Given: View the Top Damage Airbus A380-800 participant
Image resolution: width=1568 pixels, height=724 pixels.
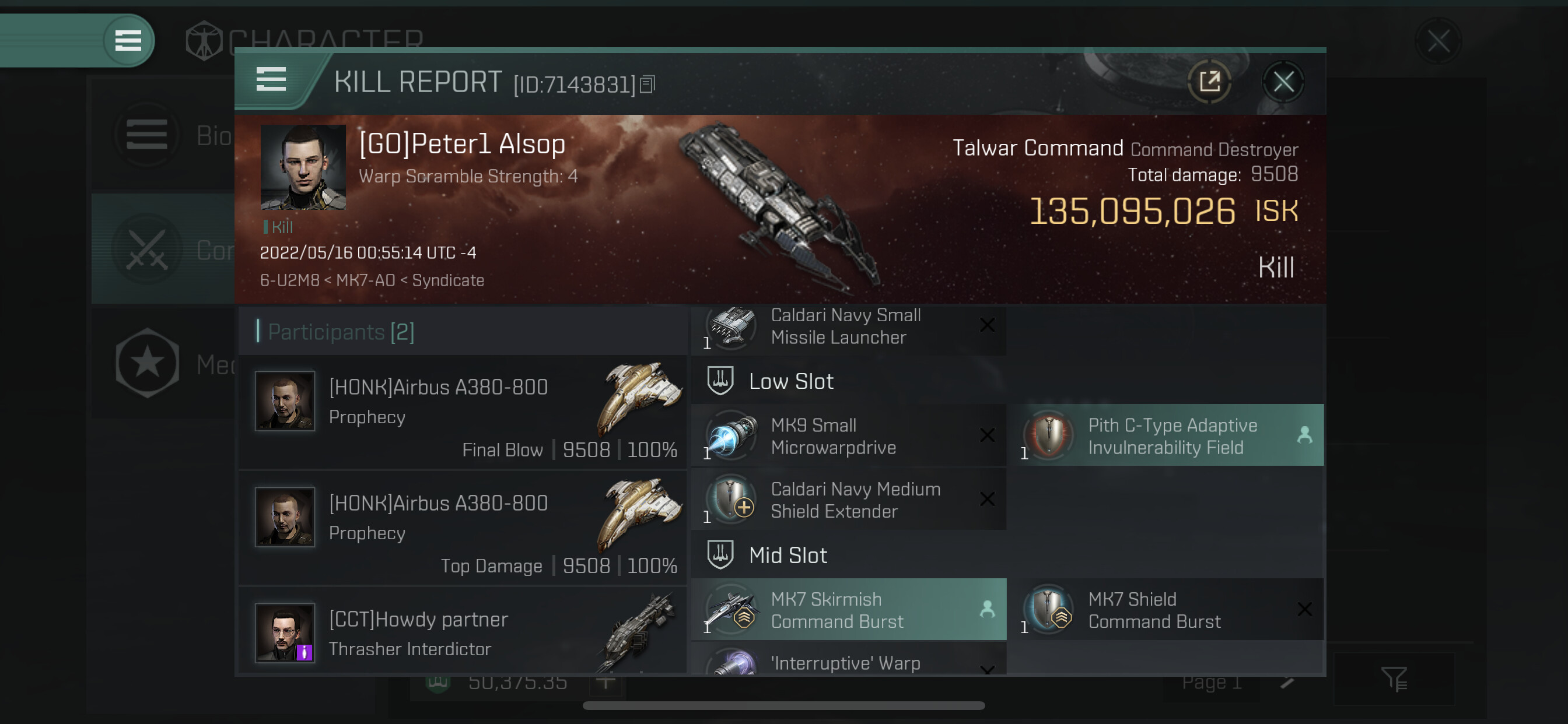Looking at the screenshot, I should click(x=463, y=528).
